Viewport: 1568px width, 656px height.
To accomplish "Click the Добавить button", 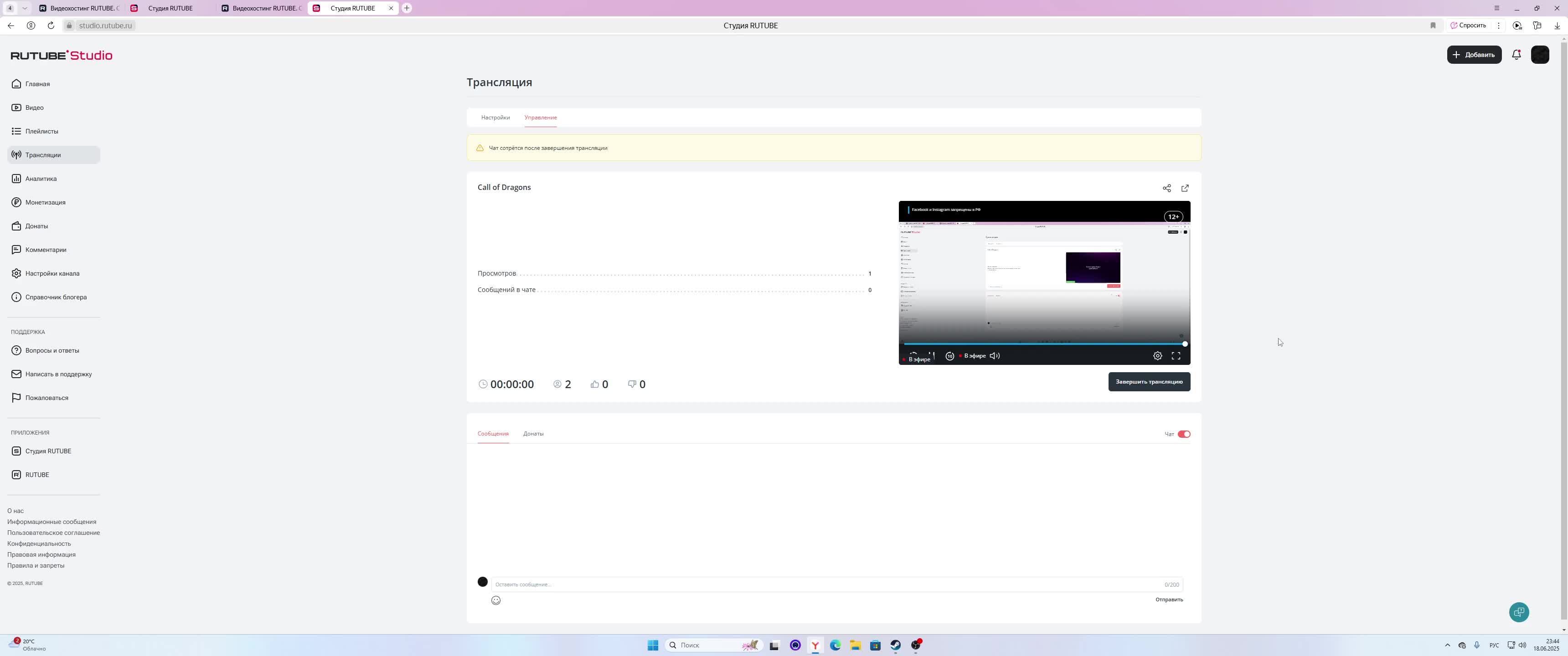I will [1474, 55].
